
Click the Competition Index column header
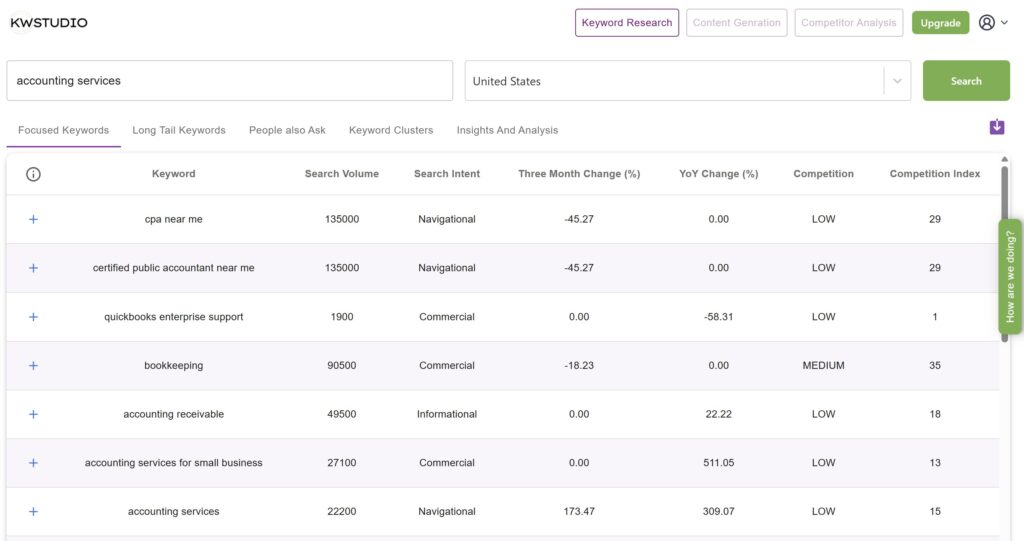(x=935, y=174)
